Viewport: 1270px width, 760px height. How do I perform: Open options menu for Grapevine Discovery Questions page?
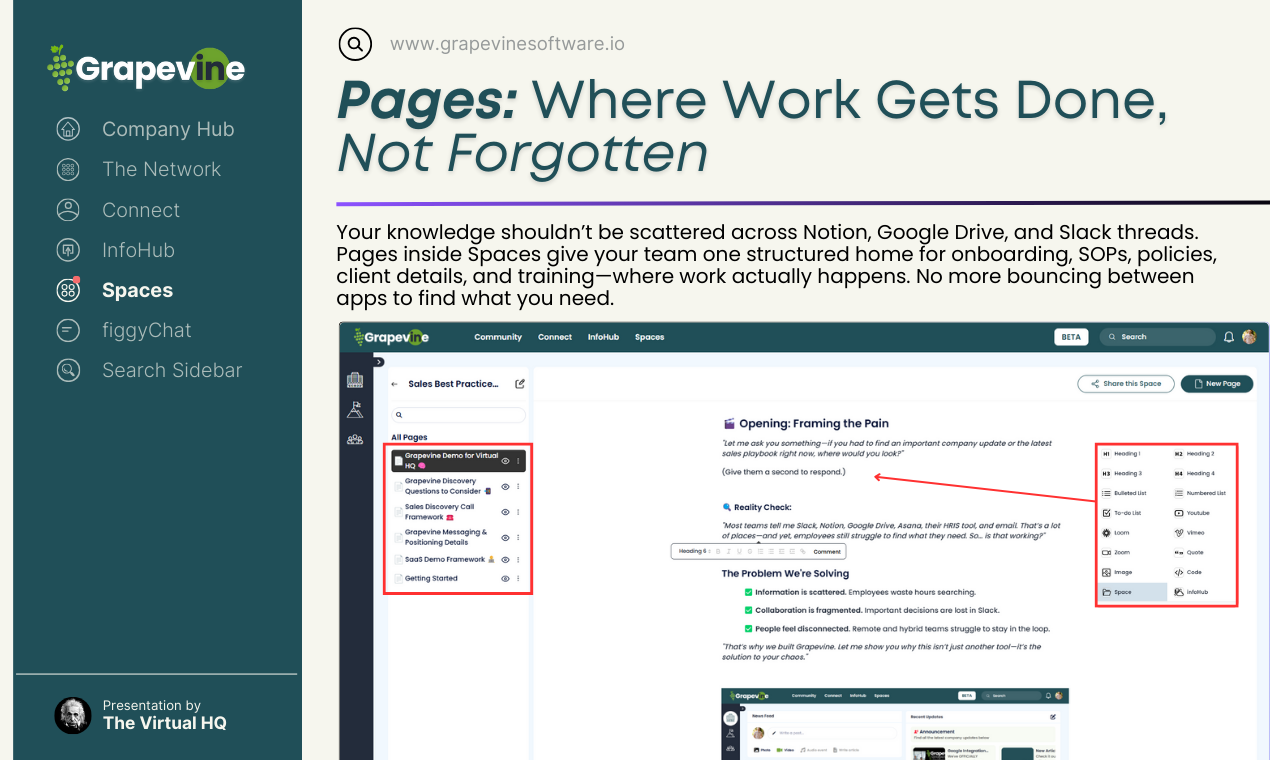518,487
